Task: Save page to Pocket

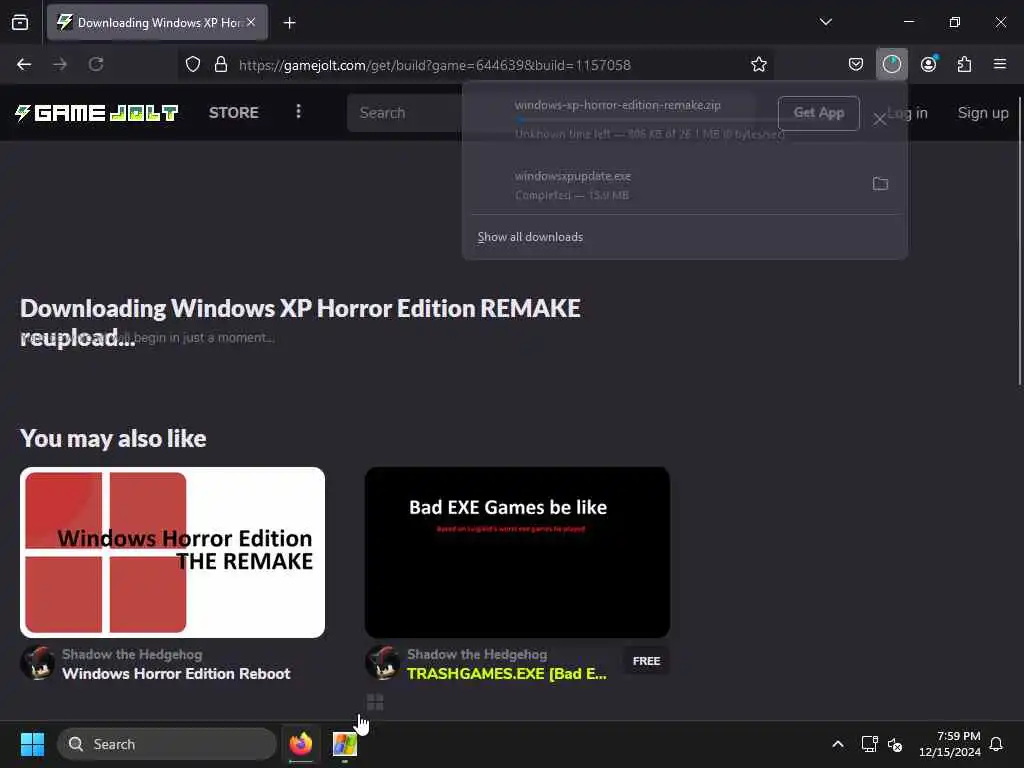Action: point(856,64)
